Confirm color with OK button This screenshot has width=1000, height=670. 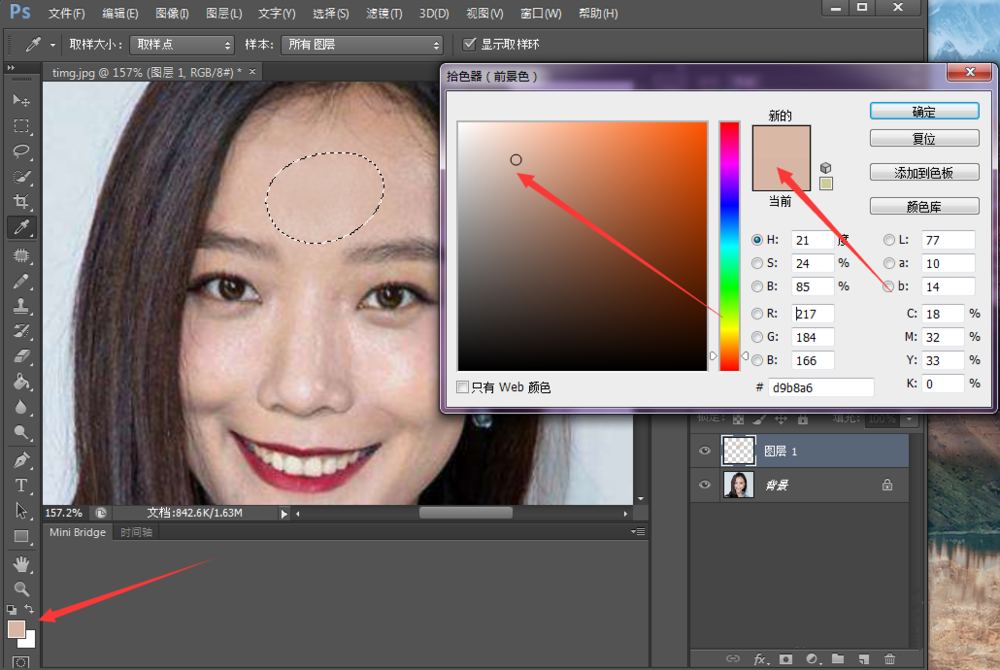(924, 112)
